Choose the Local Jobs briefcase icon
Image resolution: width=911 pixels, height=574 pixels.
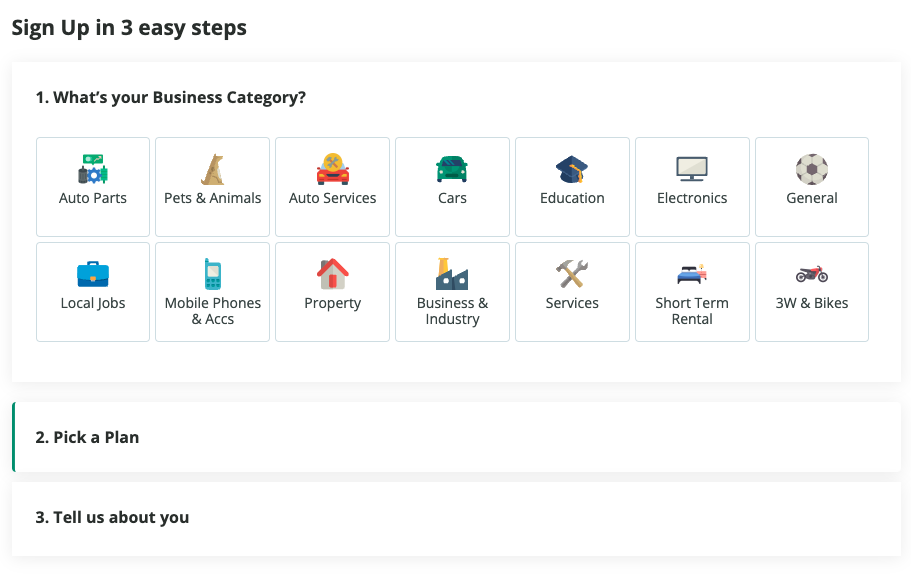(x=93, y=274)
